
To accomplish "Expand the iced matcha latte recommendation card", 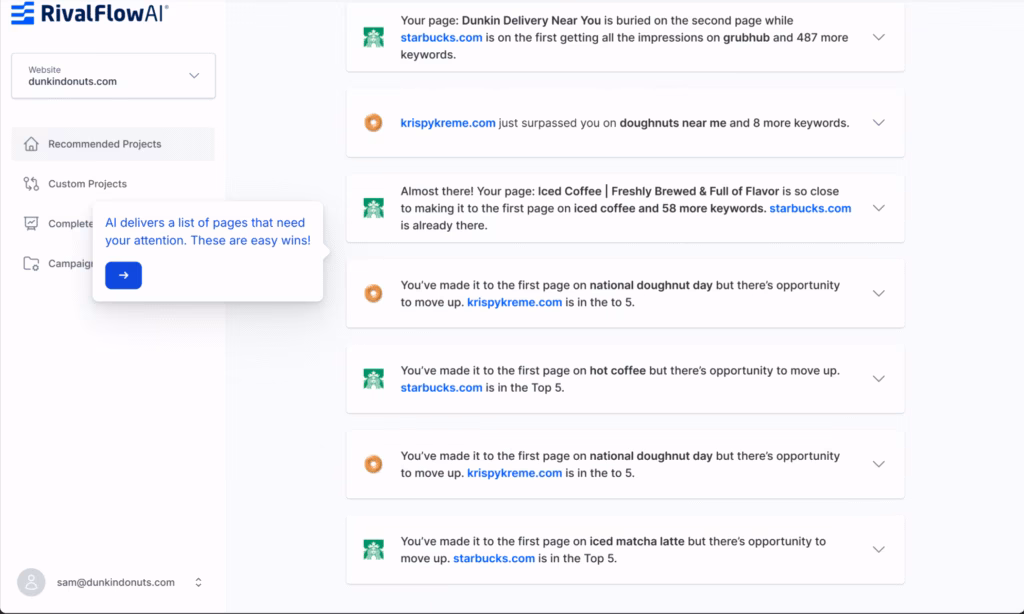I will pos(878,549).
